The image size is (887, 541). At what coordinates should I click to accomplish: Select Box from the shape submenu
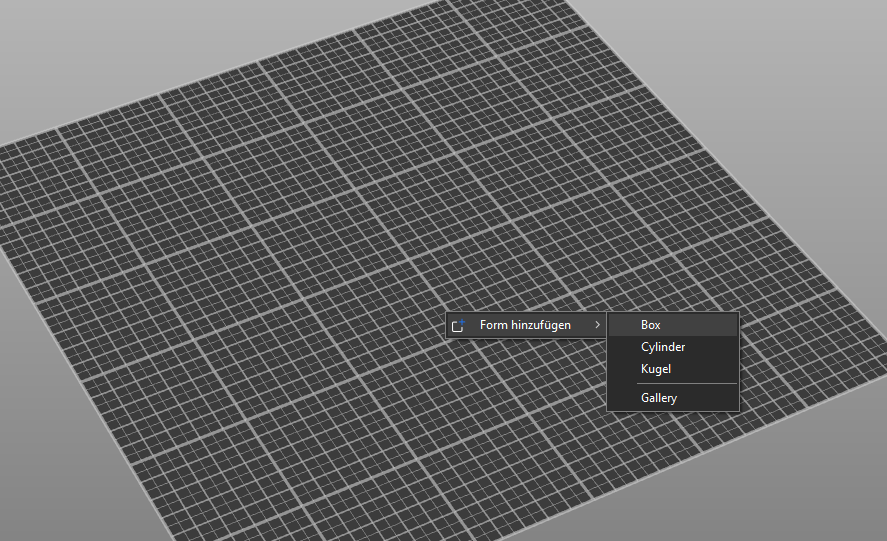point(673,325)
